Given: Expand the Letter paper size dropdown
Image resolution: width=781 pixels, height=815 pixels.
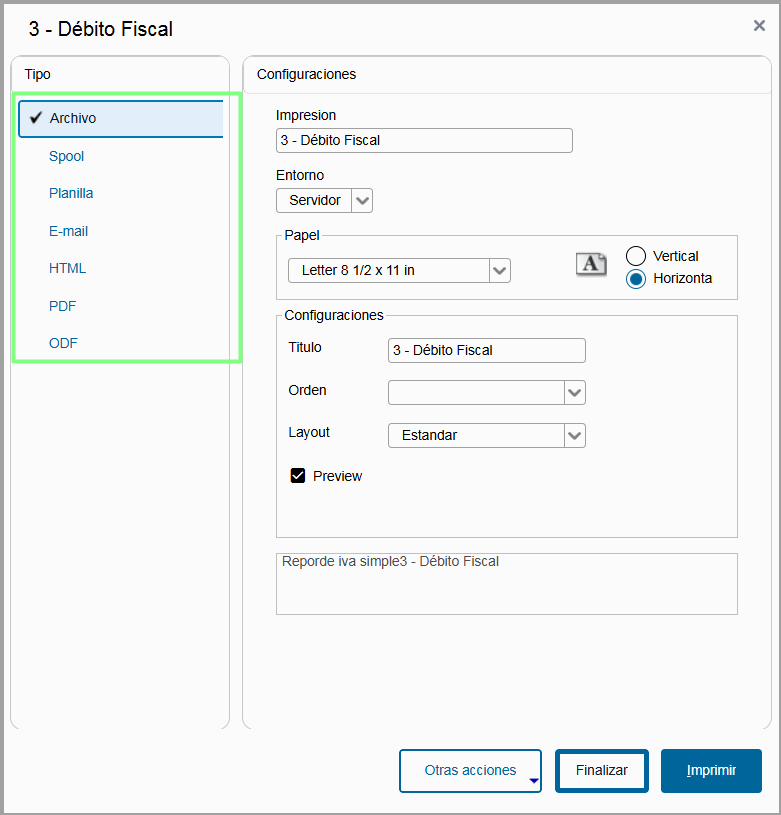Looking at the screenshot, I should pyautogui.click(x=499, y=270).
